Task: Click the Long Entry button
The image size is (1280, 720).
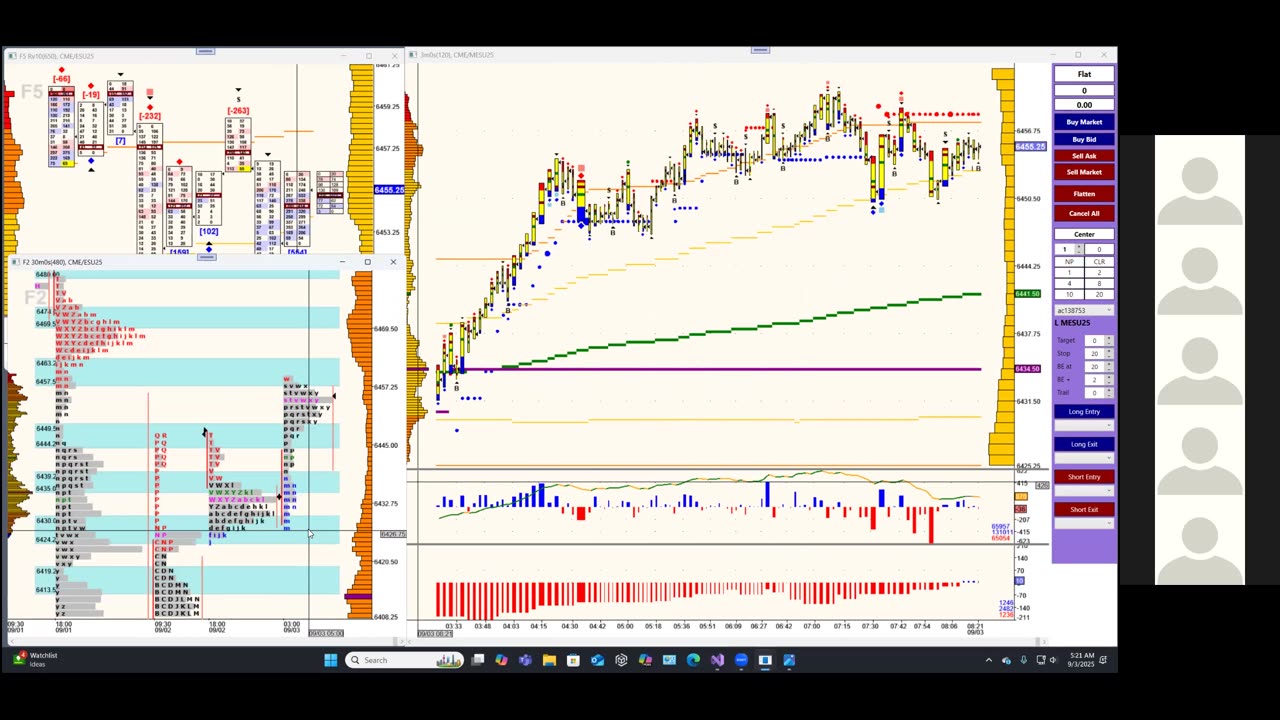Action: [1084, 412]
